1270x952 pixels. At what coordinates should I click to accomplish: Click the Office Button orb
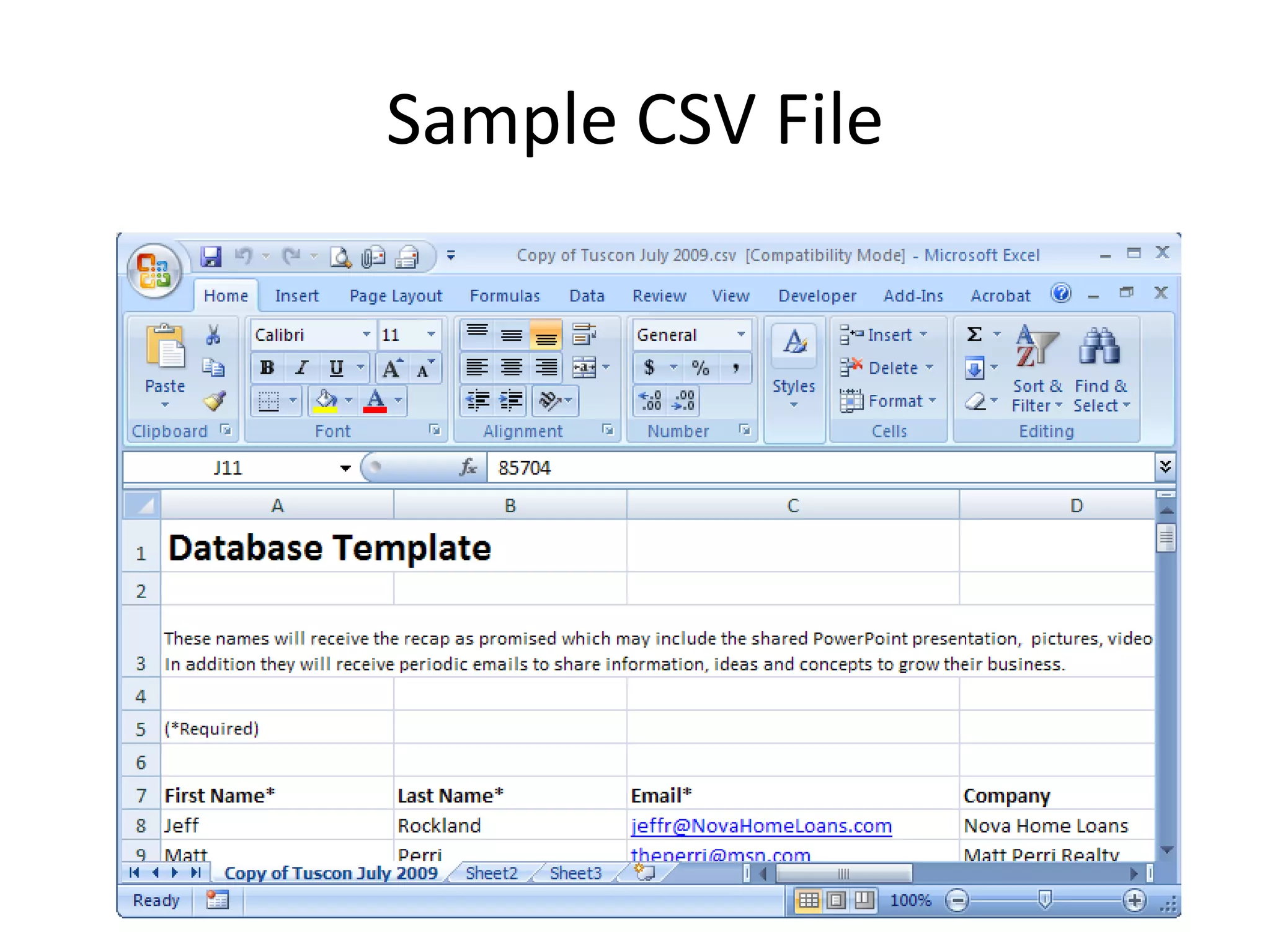[x=154, y=271]
